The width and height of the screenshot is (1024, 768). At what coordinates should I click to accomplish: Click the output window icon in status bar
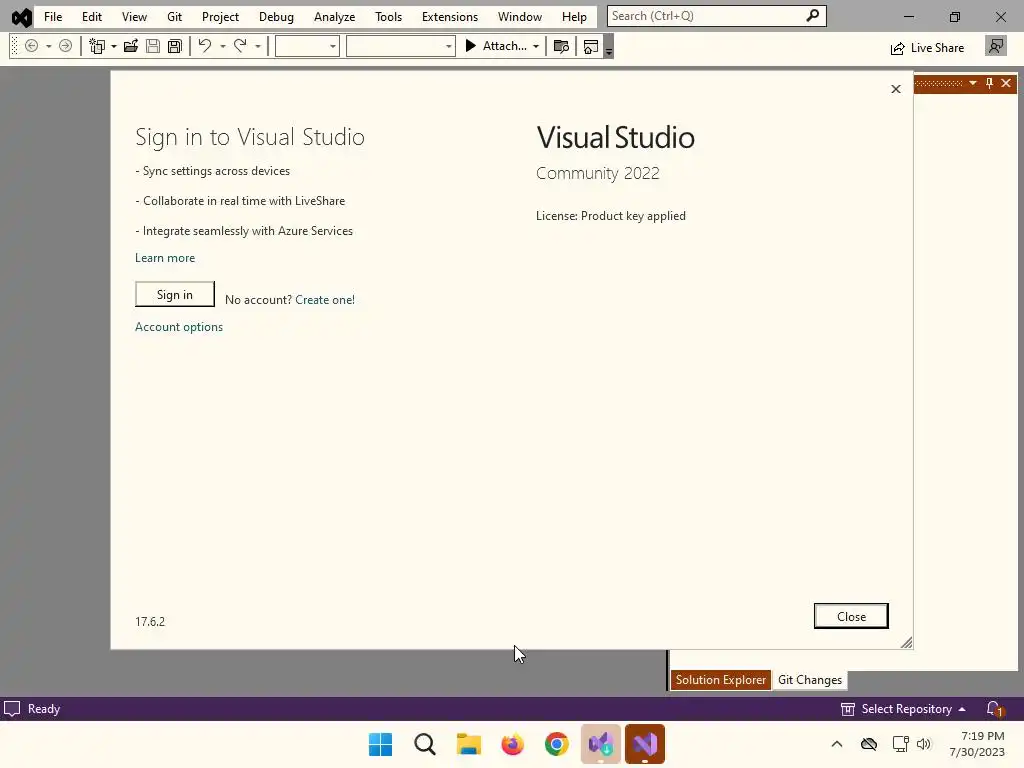pyautogui.click(x=12, y=709)
